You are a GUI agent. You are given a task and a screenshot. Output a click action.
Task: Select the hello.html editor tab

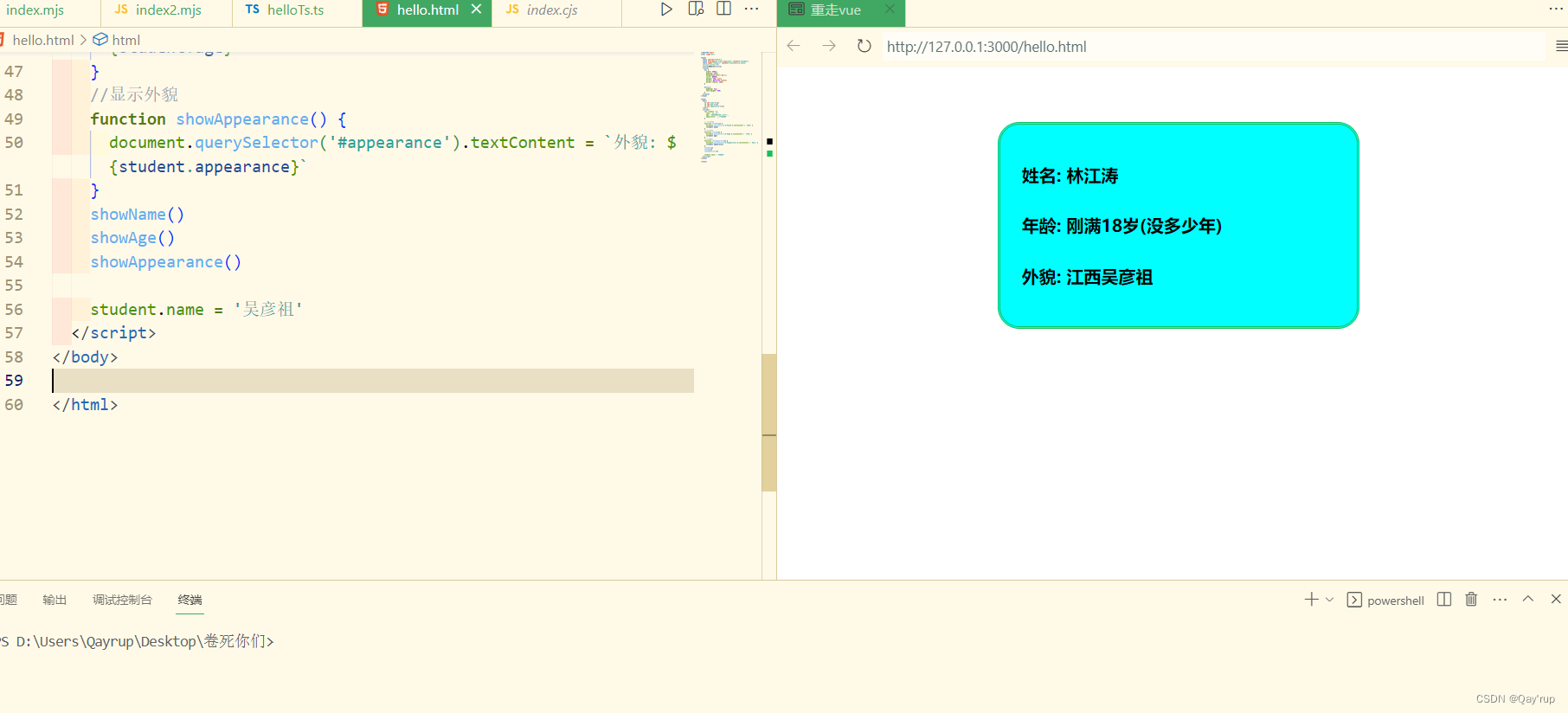(x=427, y=10)
